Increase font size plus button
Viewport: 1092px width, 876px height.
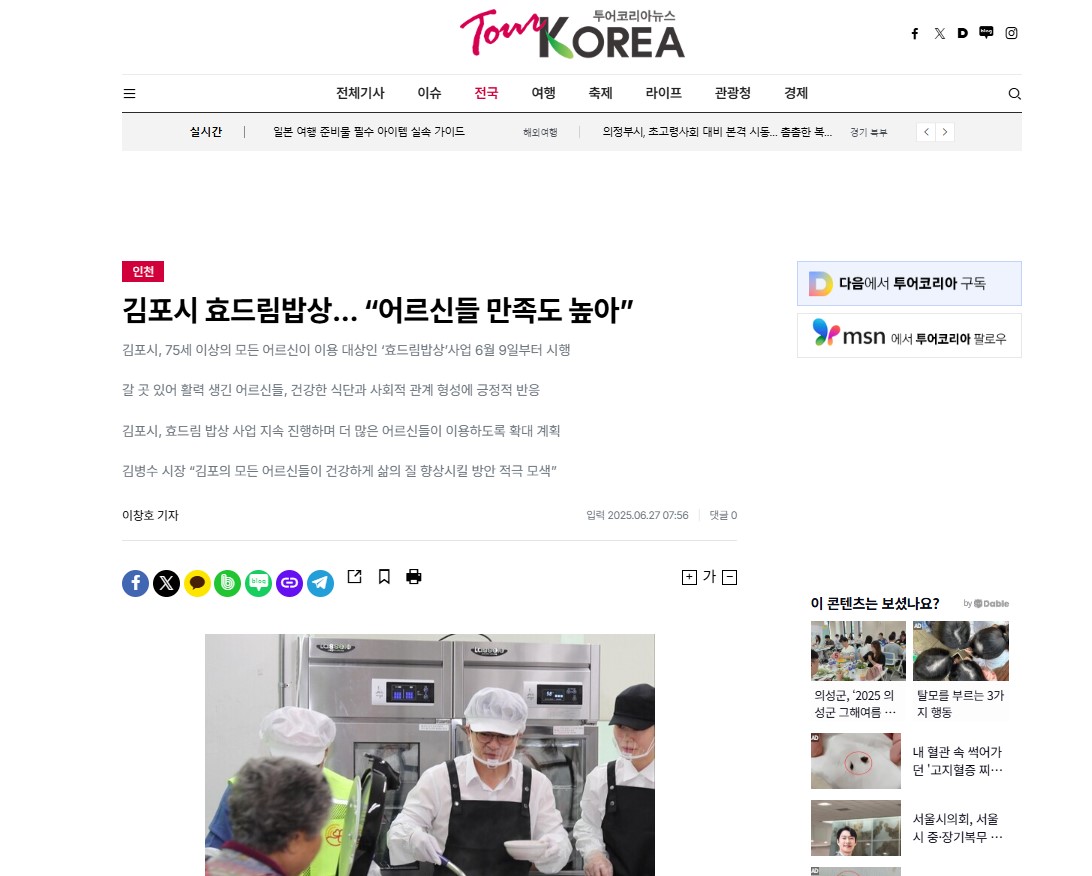click(689, 577)
